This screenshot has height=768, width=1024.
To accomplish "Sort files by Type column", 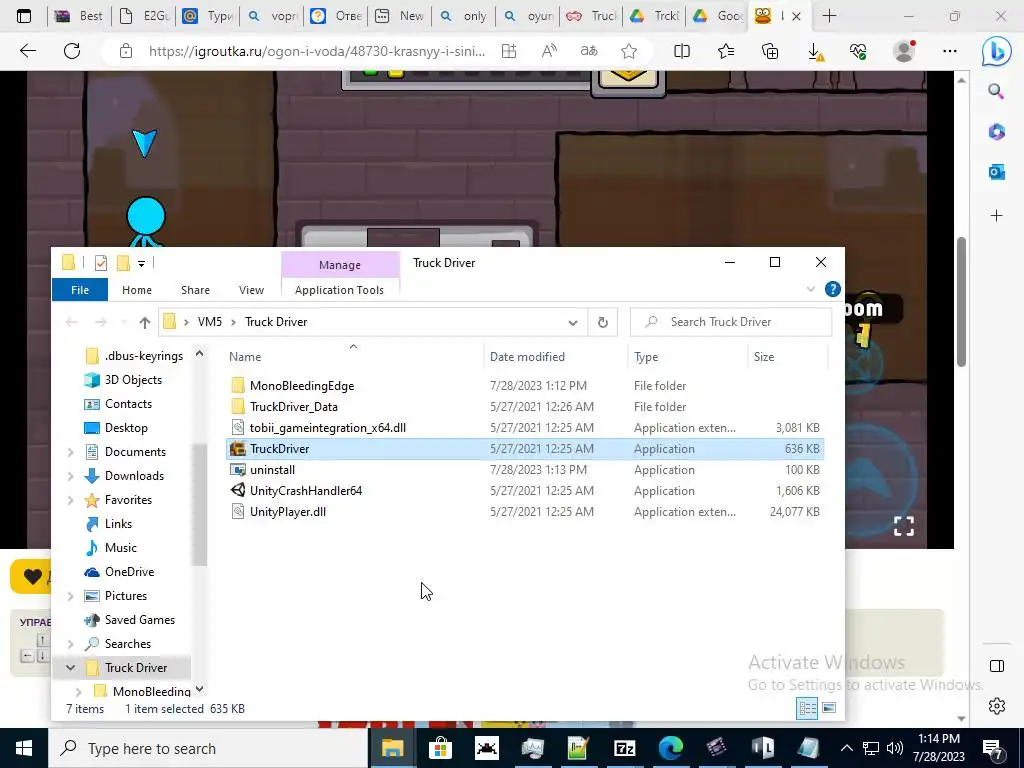I will (x=646, y=357).
